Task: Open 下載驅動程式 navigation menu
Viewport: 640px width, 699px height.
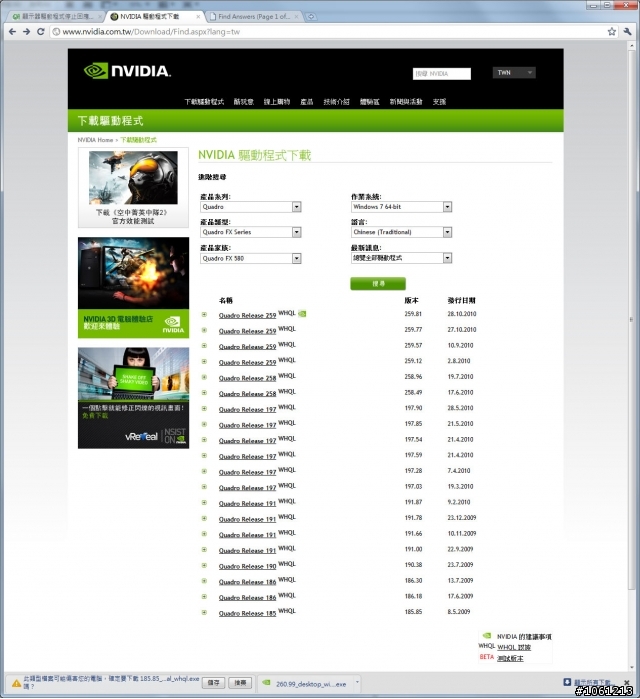Action: pyautogui.click(x=204, y=102)
